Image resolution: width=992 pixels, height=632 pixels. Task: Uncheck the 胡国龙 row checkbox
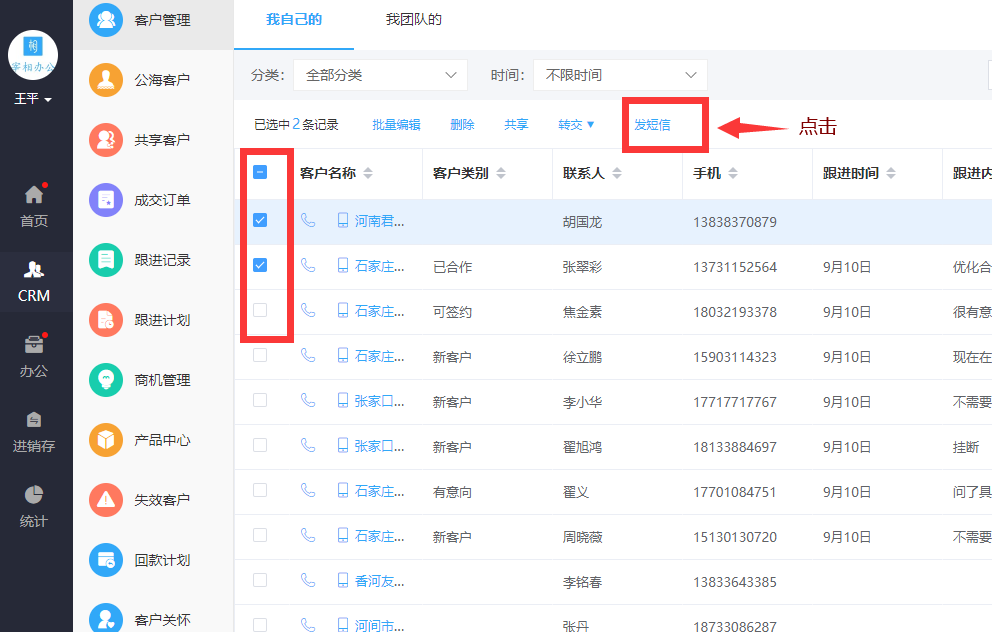(x=260, y=220)
